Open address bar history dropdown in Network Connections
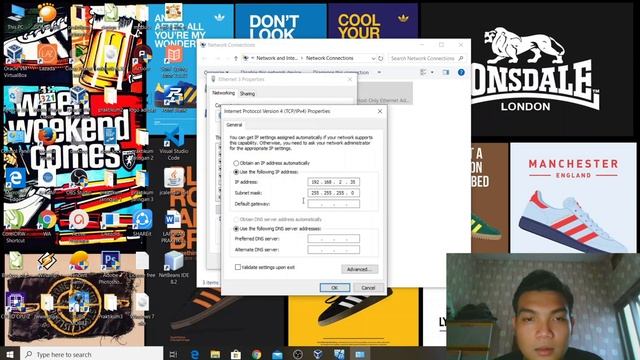 coord(373,58)
